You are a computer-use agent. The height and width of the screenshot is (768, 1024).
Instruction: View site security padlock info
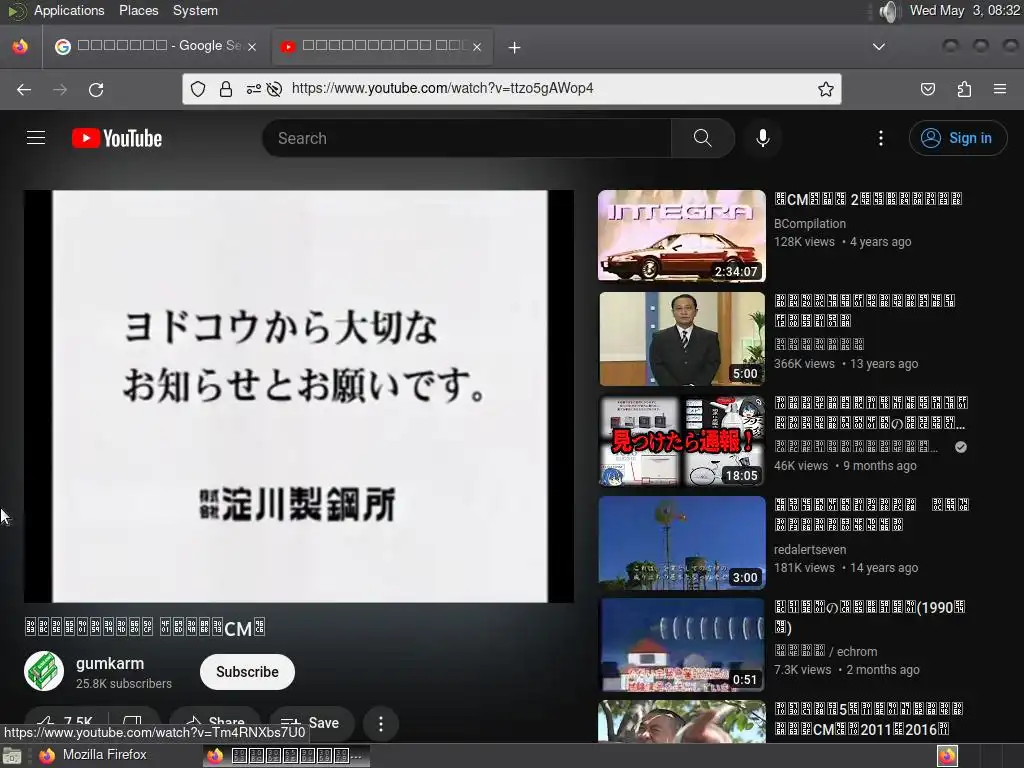tap(226, 89)
